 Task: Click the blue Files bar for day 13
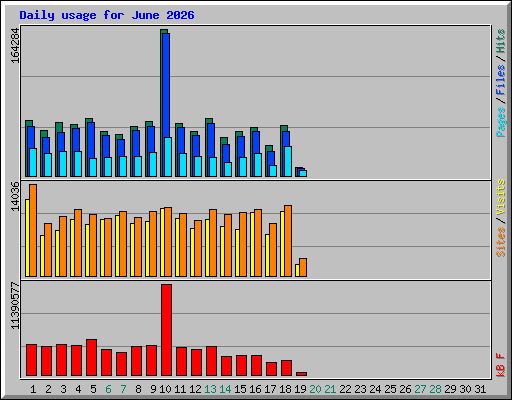[211, 140]
